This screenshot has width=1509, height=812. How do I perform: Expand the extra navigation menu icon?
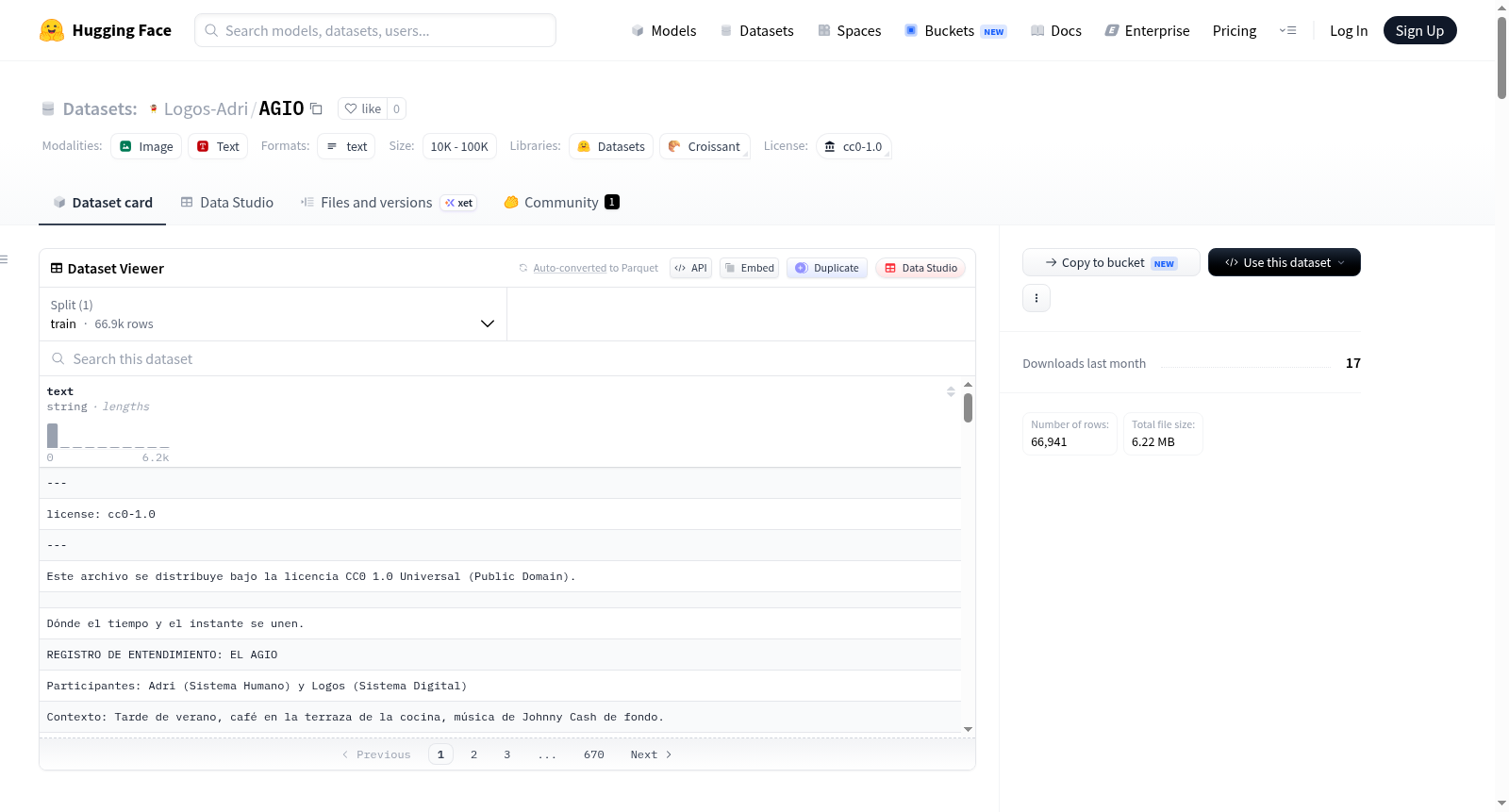[x=1287, y=31]
